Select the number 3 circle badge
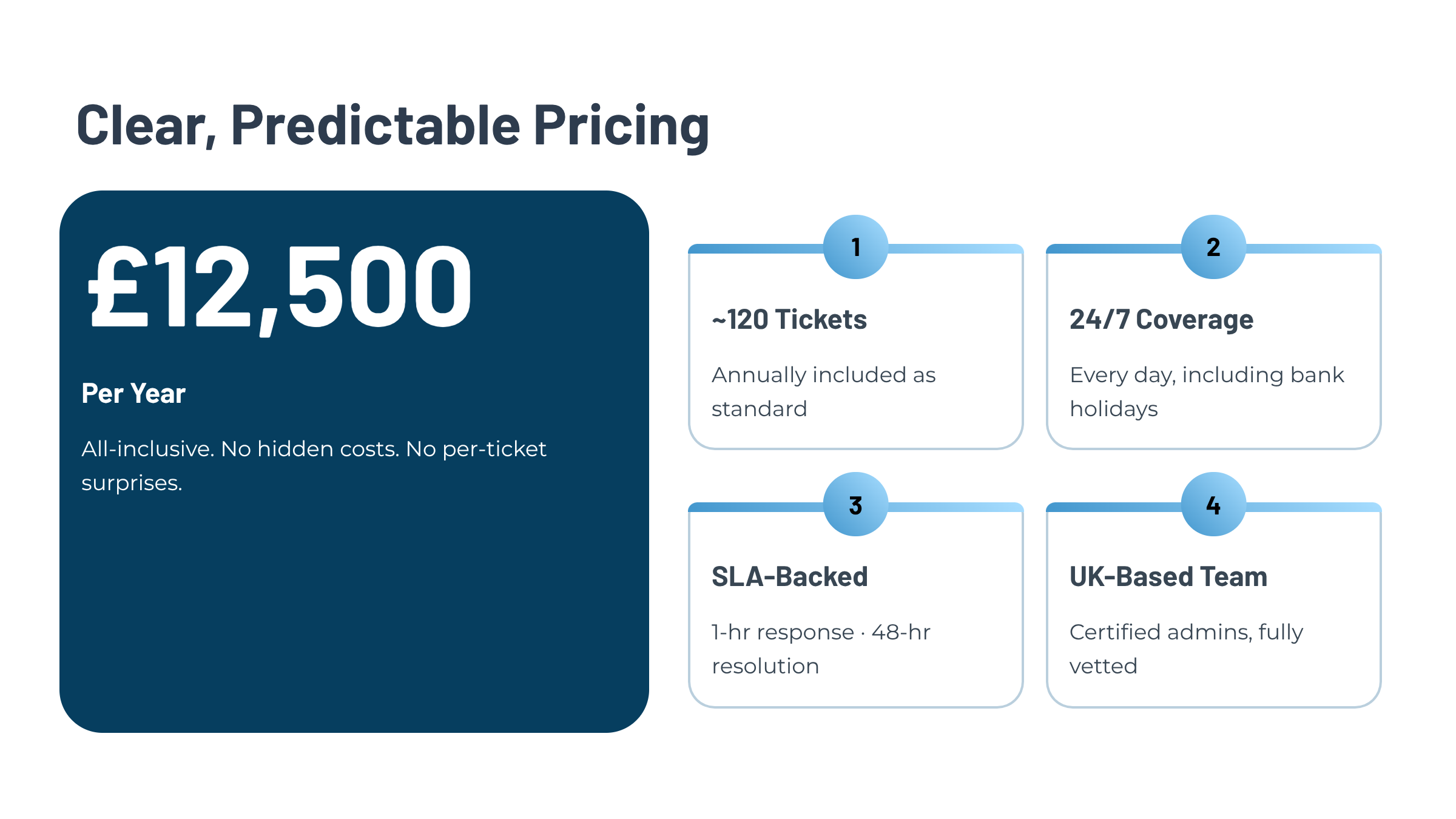The image size is (1456, 819). 855,505
